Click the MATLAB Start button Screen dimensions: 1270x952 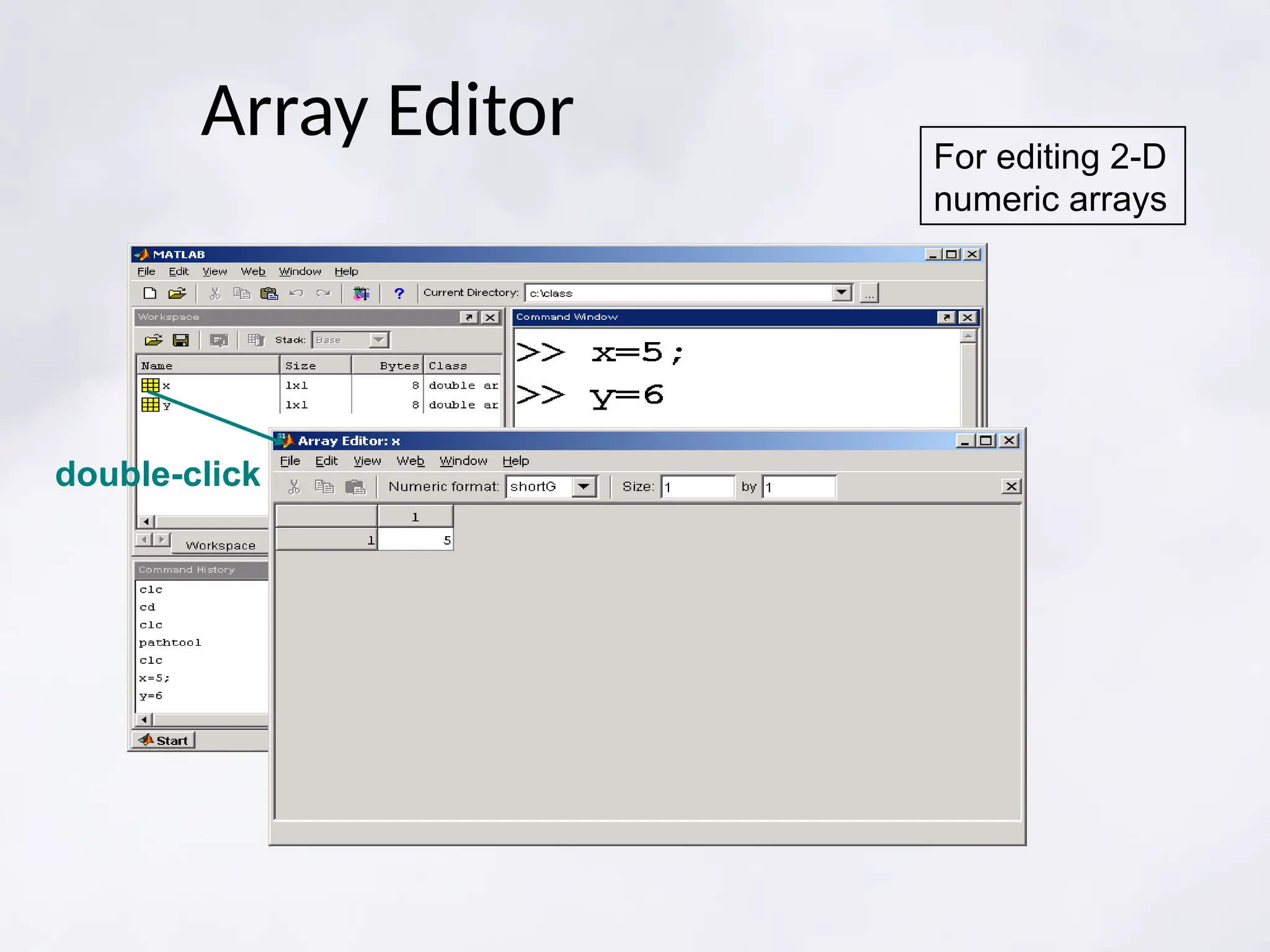click(164, 740)
